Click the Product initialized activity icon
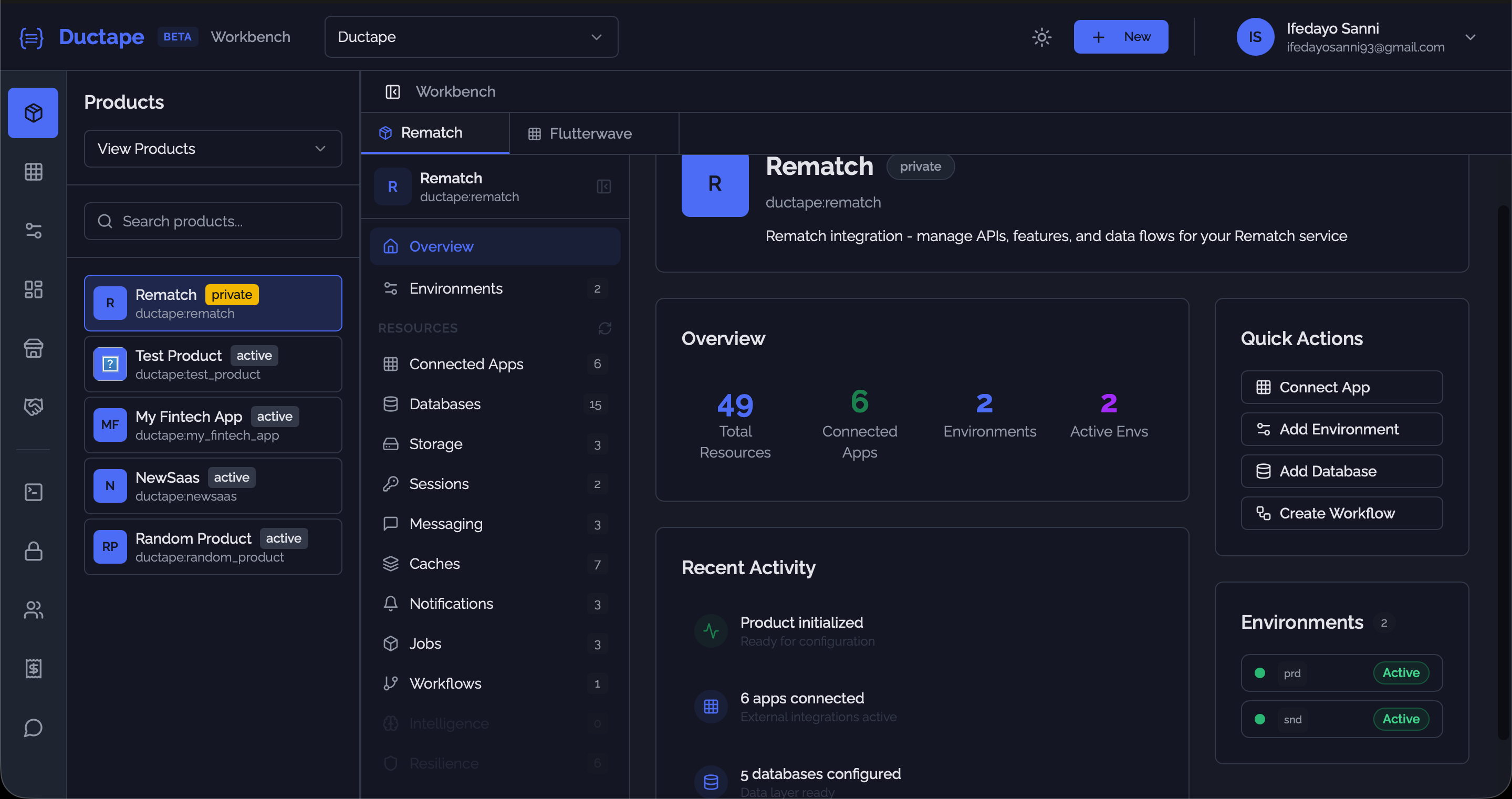Image resolution: width=1512 pixels, height=799 pixels. pos(711,631)
